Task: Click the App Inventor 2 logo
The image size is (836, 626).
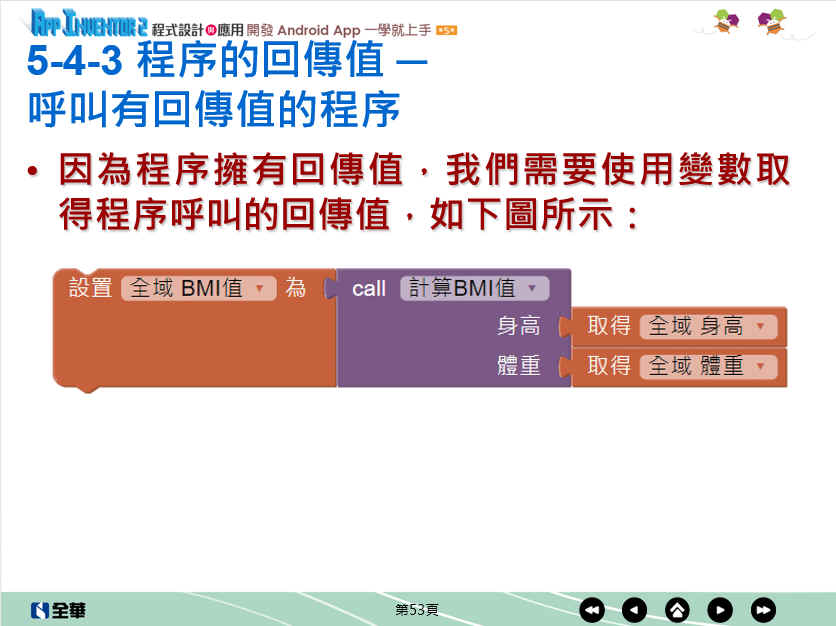Action: [88, 22]
